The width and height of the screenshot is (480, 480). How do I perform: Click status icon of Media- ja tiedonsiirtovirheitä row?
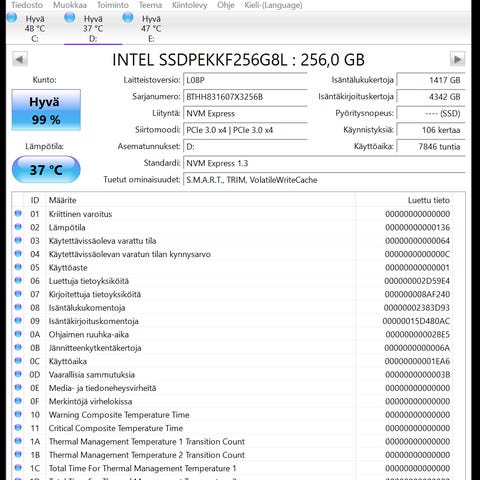18,387
